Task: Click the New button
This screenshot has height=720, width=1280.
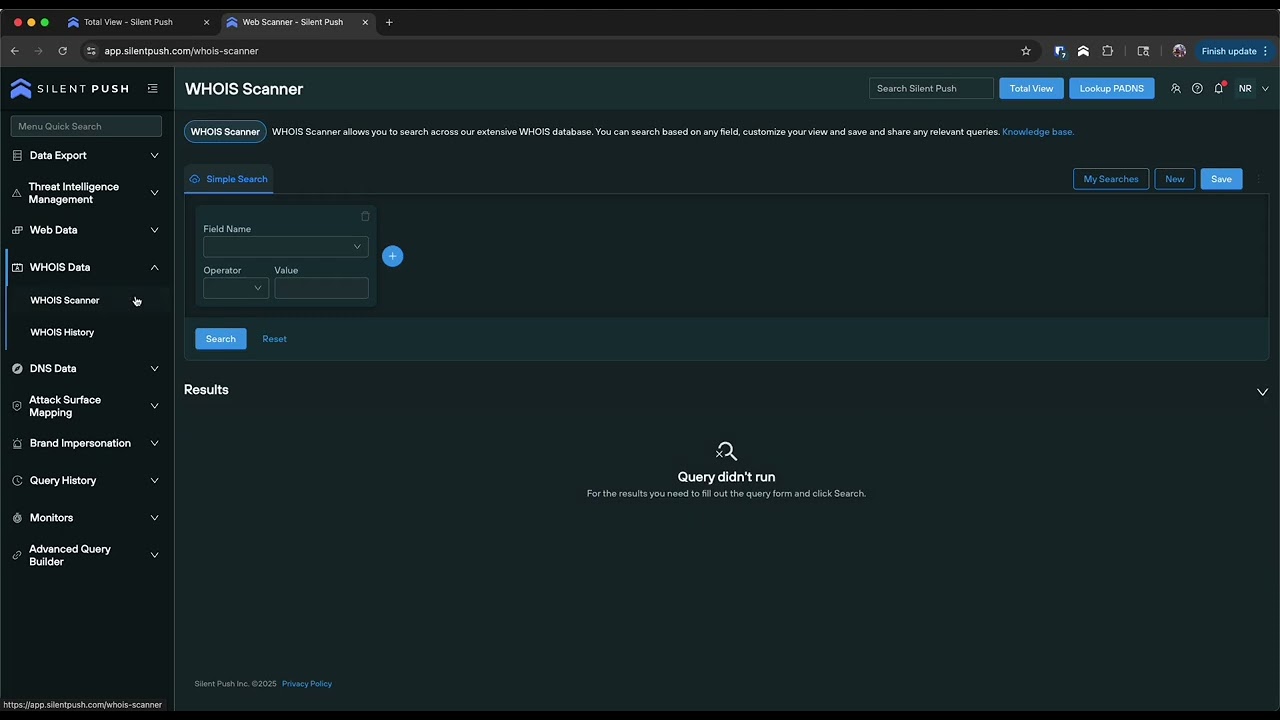Action: coord(1175,179)
